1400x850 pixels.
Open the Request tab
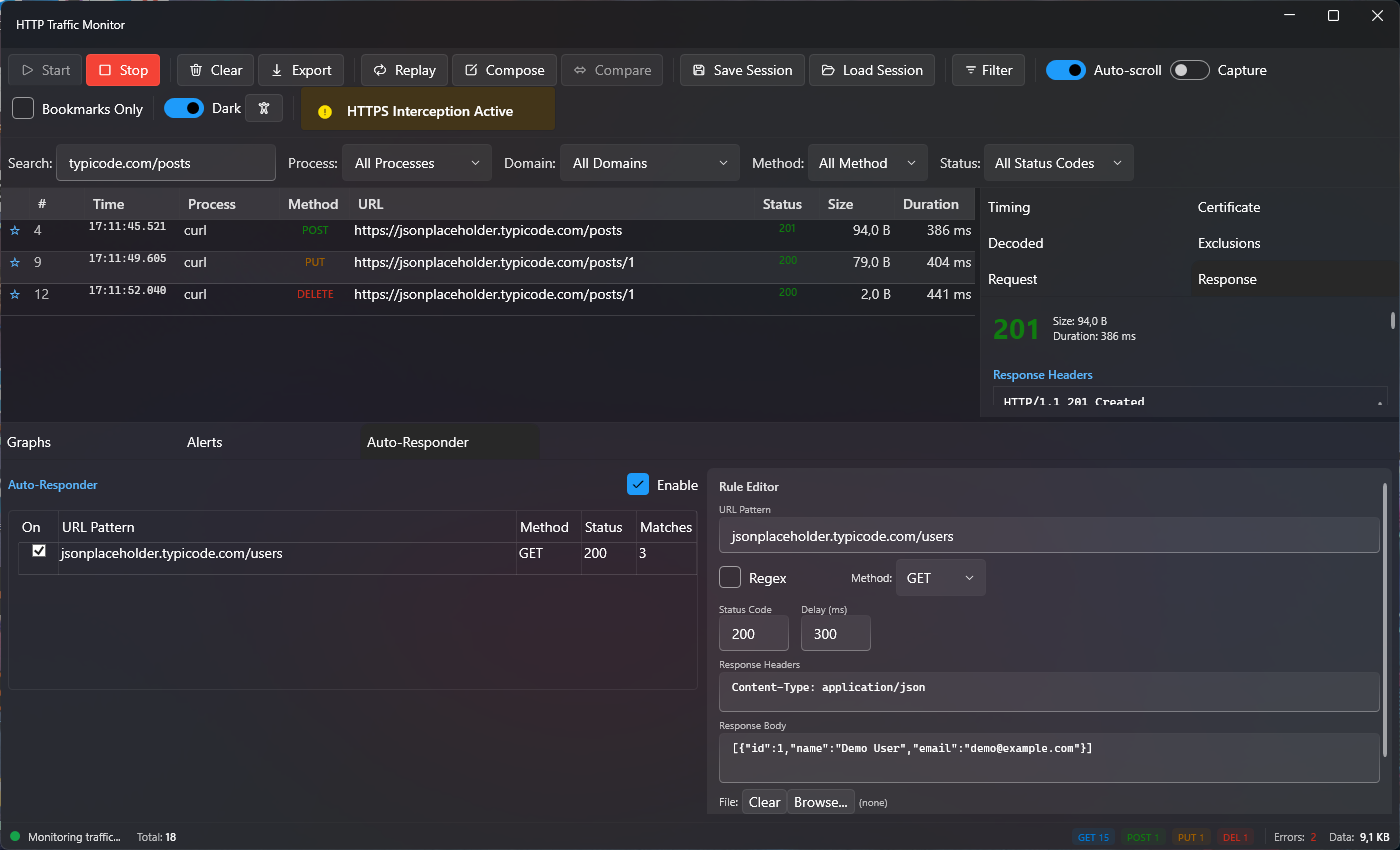(1013, 279)
